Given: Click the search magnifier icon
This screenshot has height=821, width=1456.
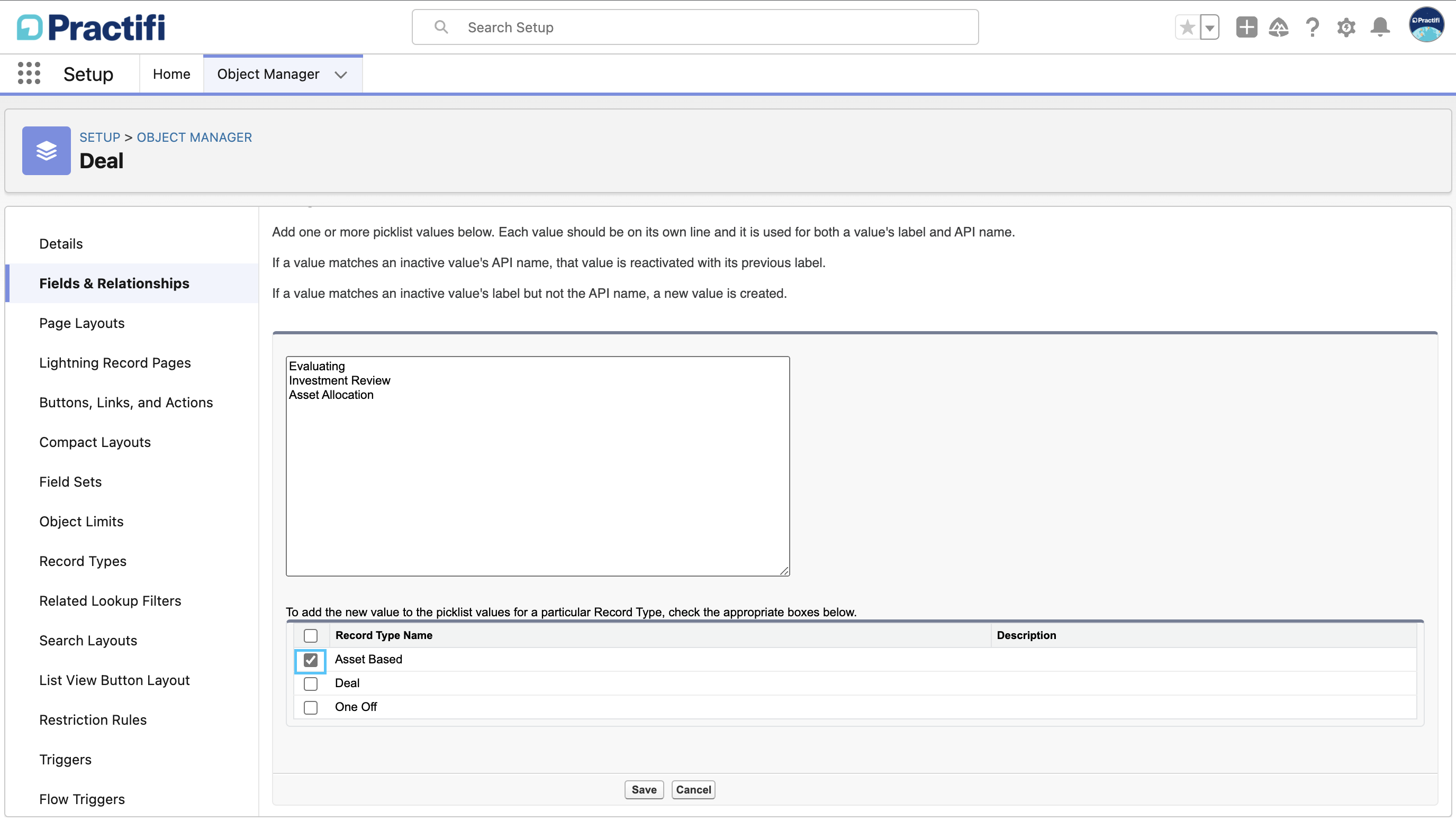Looking at the screenshot, I should click(441, 27).
